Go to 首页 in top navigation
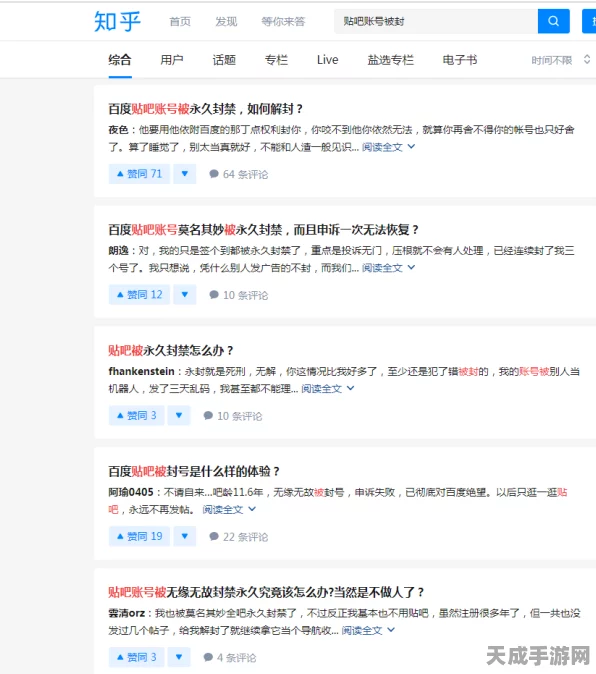The height and width of the screenshot is (674, 596). coord(180,21)
